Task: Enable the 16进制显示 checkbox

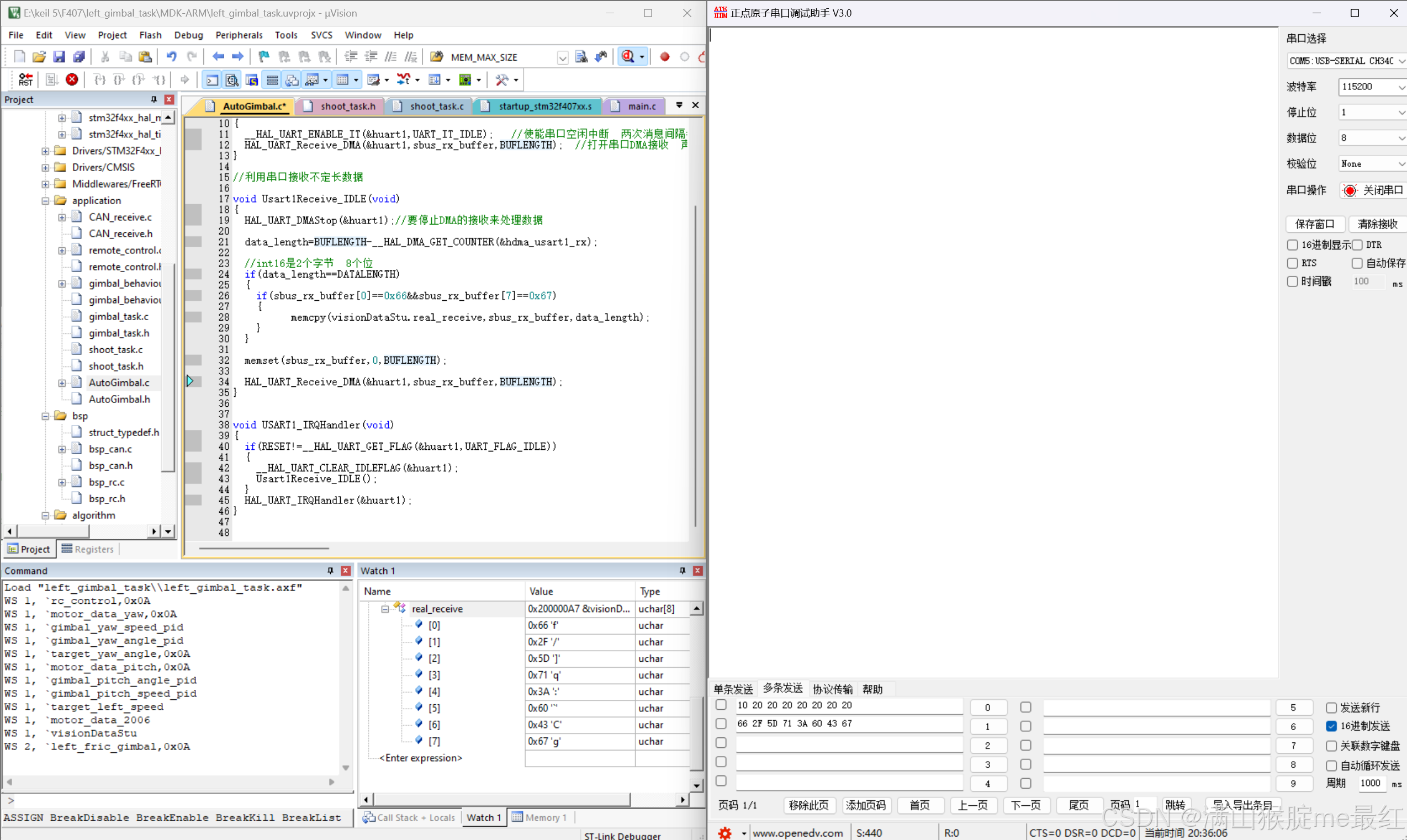Action: click(1293, 245)
